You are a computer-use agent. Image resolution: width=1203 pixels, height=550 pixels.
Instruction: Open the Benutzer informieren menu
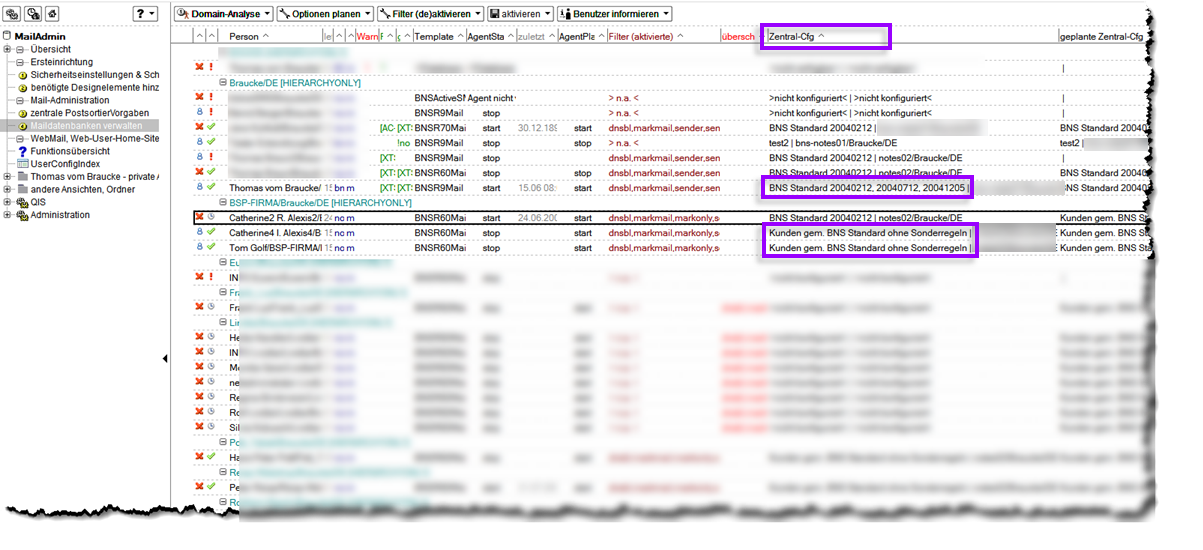pyautogui.click(x=614, y=14)
